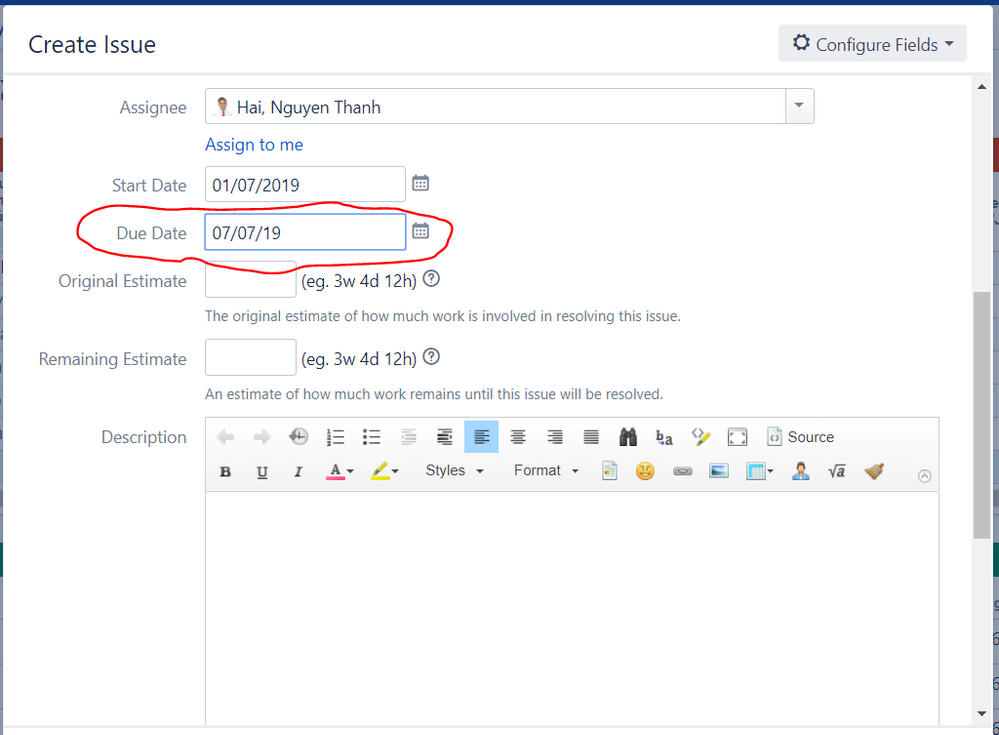This screenshot has width=999, height=735.
Task: Open the Format dropdown
Action: 546,471
